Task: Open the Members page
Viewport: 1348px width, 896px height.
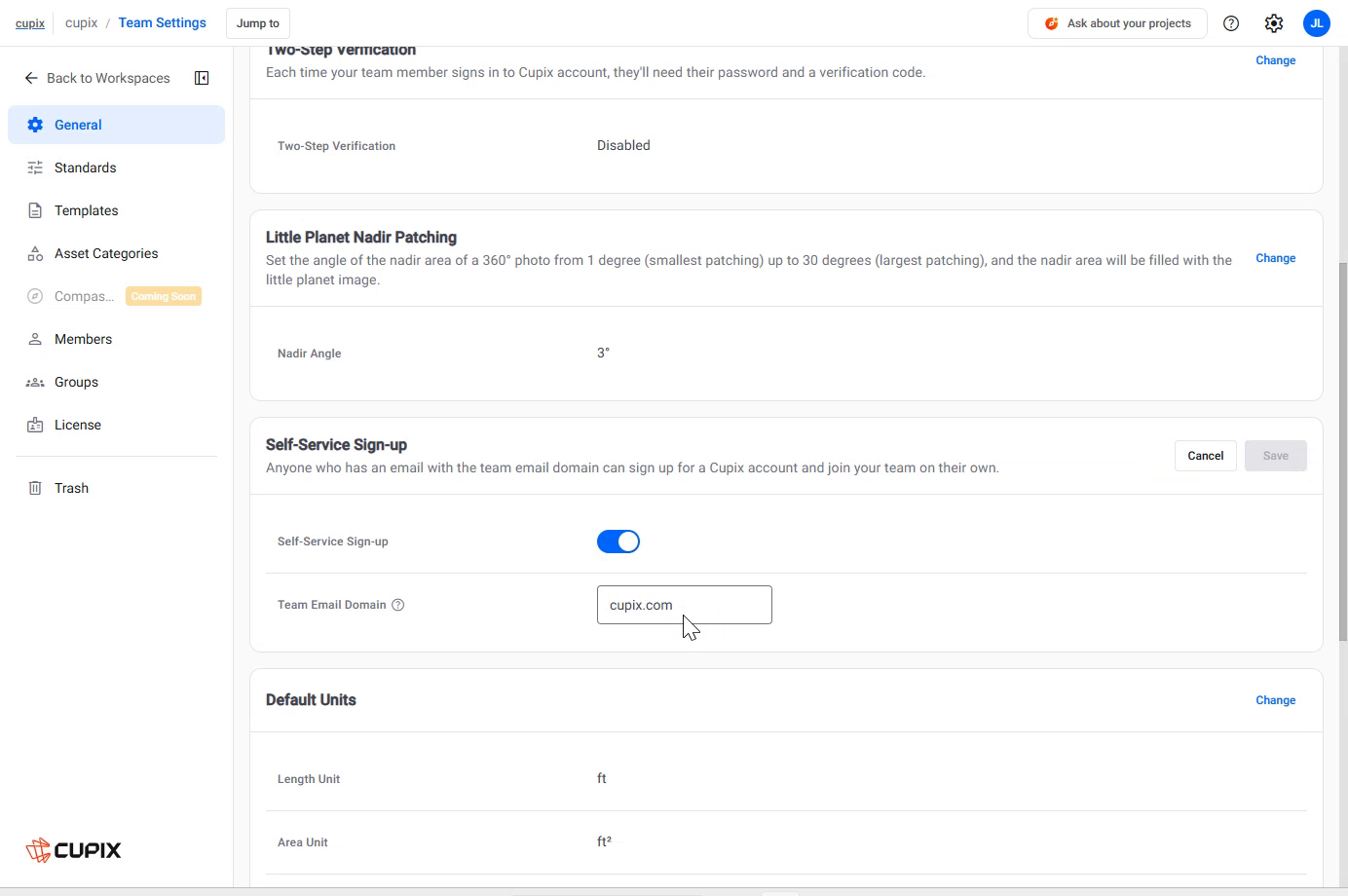Action: tap(116, 339)
